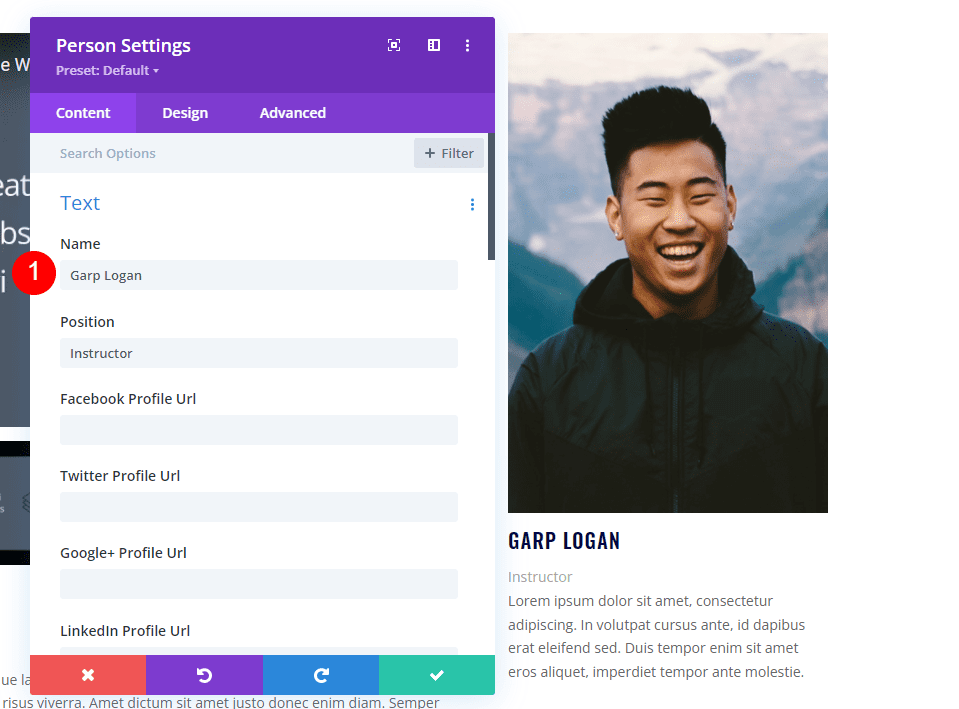Toggle the sidebar snap layout icon
The width and height of the screenshot is (959, 709).
coord(434,45)
